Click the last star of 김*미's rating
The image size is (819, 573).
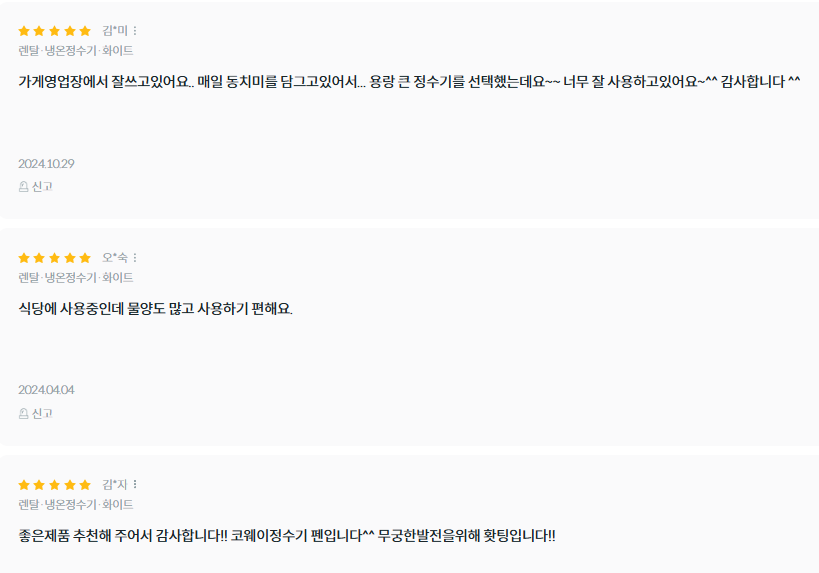click(85, 31)
